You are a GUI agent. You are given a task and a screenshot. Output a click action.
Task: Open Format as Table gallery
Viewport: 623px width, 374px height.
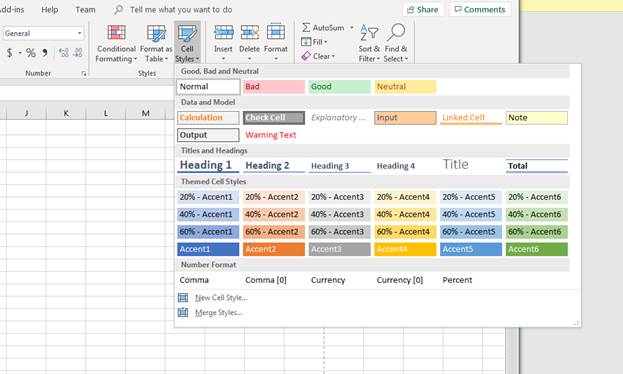156,43
